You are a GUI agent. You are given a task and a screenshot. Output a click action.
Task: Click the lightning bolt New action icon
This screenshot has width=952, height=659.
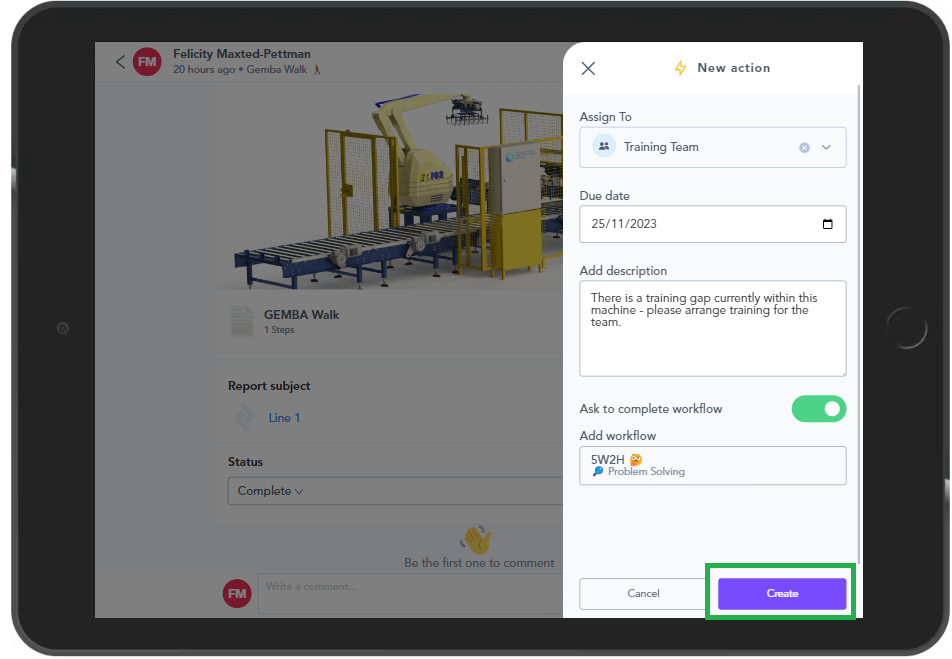pos(680,68)
